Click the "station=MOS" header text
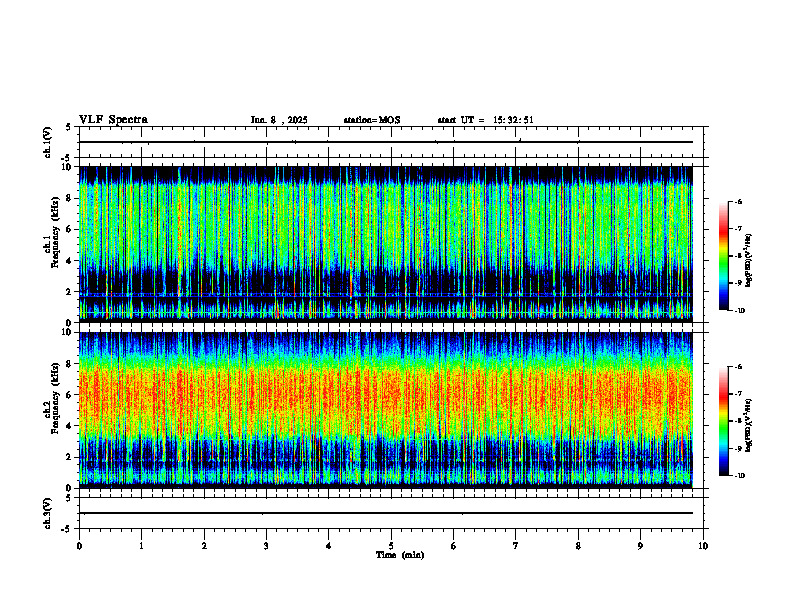Viewport: 792px width, 612px height. pyautogui.click(x=372, y=120)
